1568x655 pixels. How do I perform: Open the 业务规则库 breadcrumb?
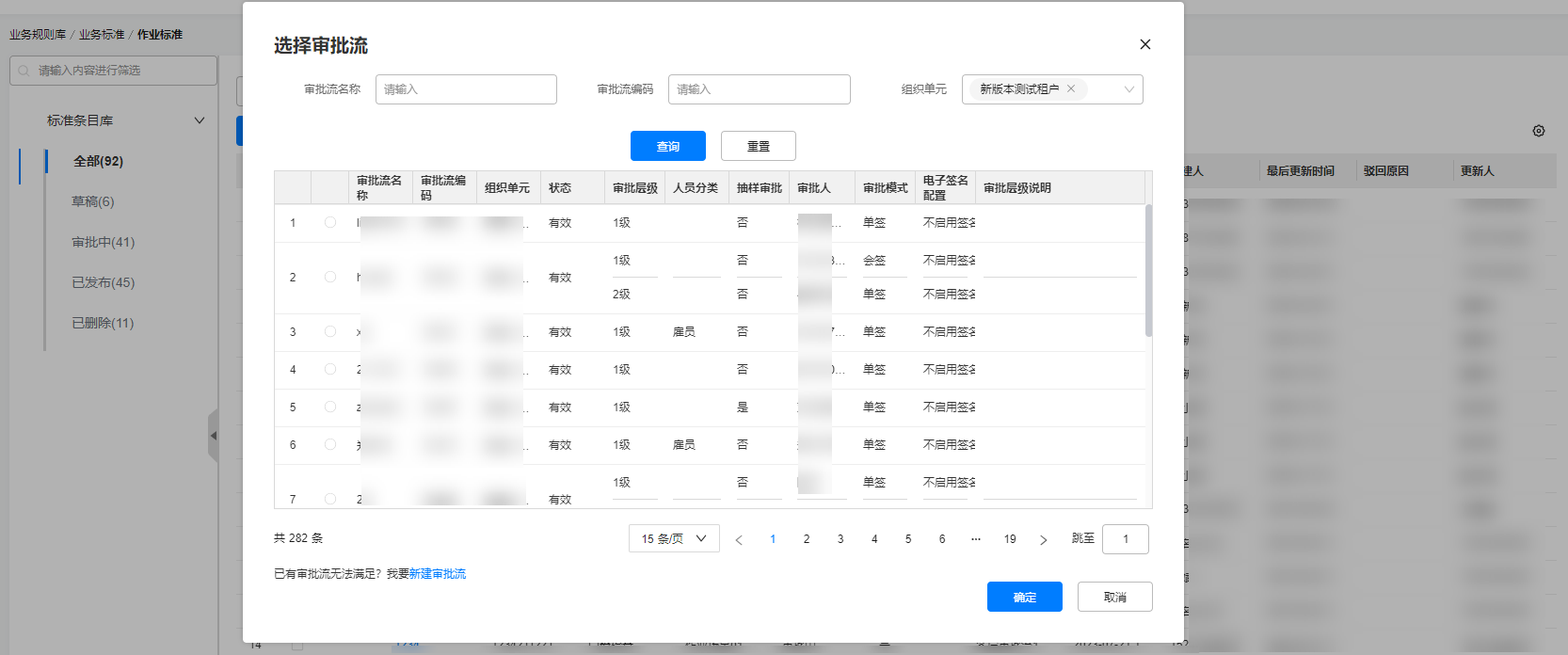(38, 35)
